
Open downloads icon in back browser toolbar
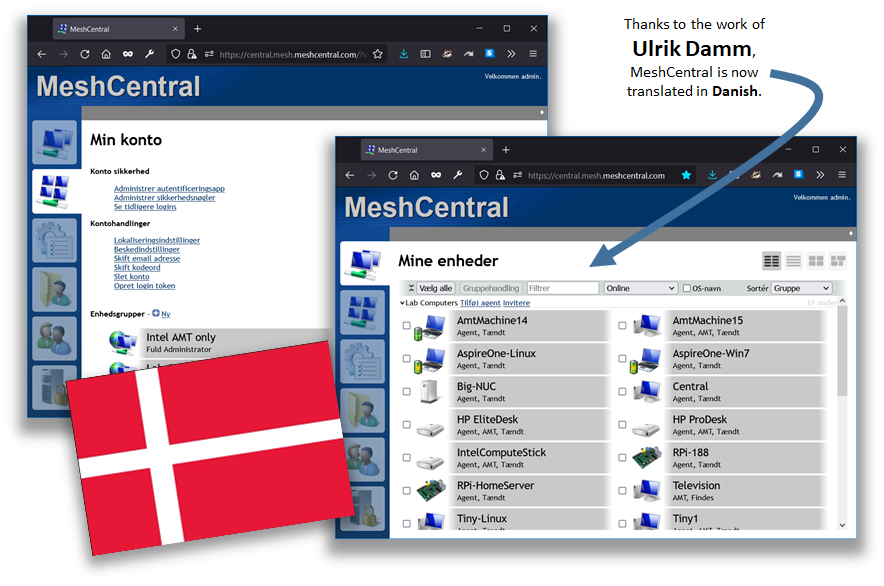(404, 54)
